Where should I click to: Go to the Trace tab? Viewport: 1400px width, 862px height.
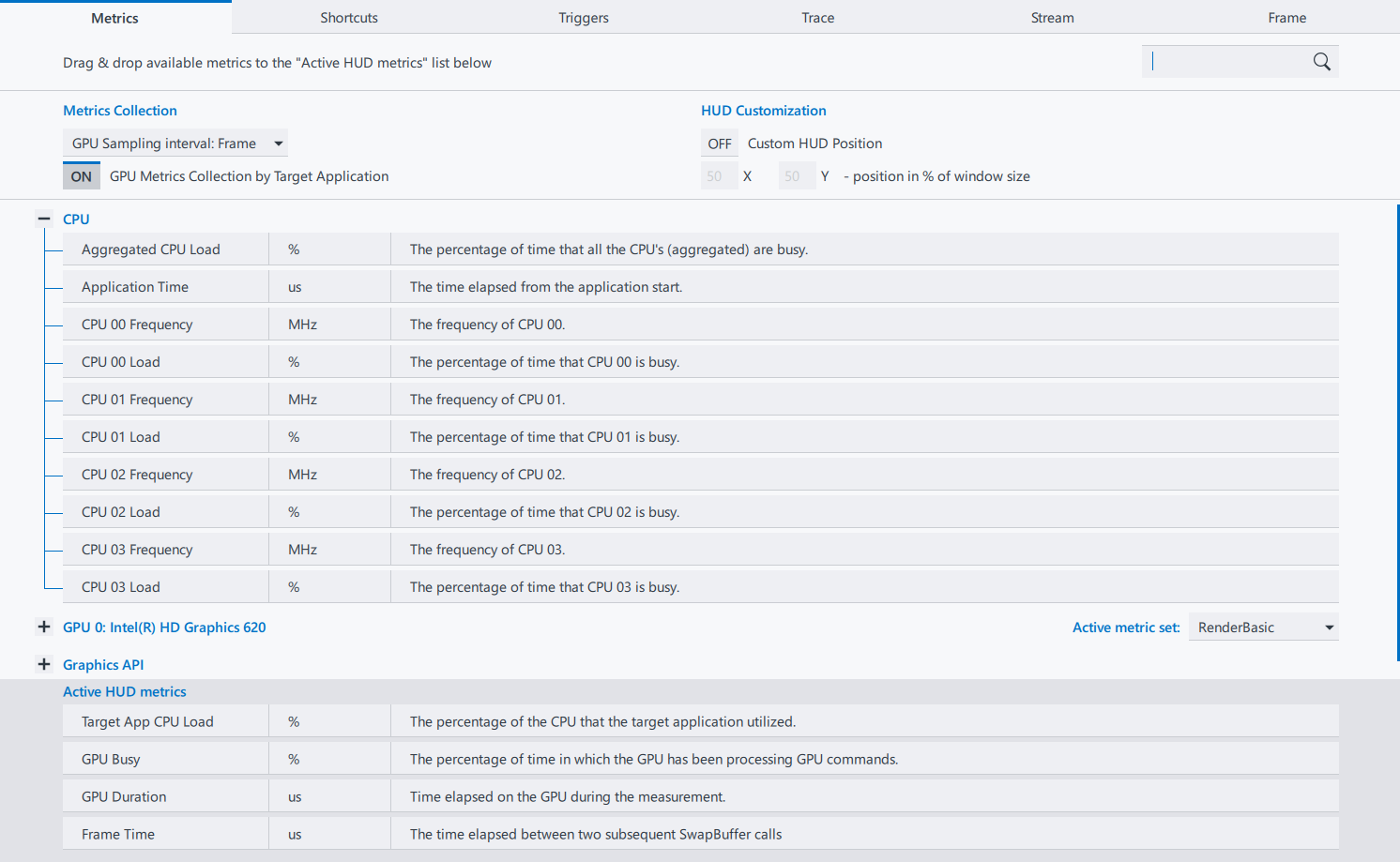(x=818, y=18)
